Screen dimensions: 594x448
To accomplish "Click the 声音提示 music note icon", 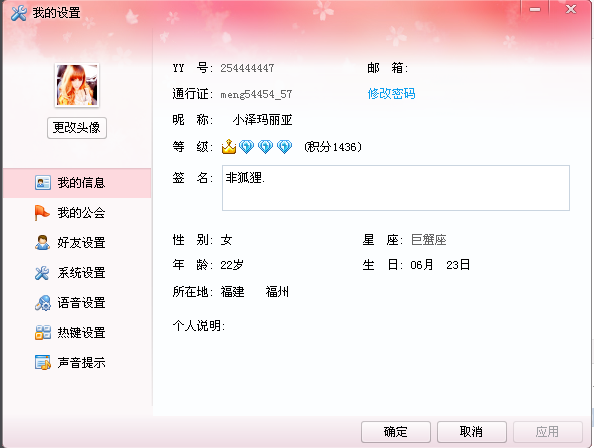I will [43, 362].
